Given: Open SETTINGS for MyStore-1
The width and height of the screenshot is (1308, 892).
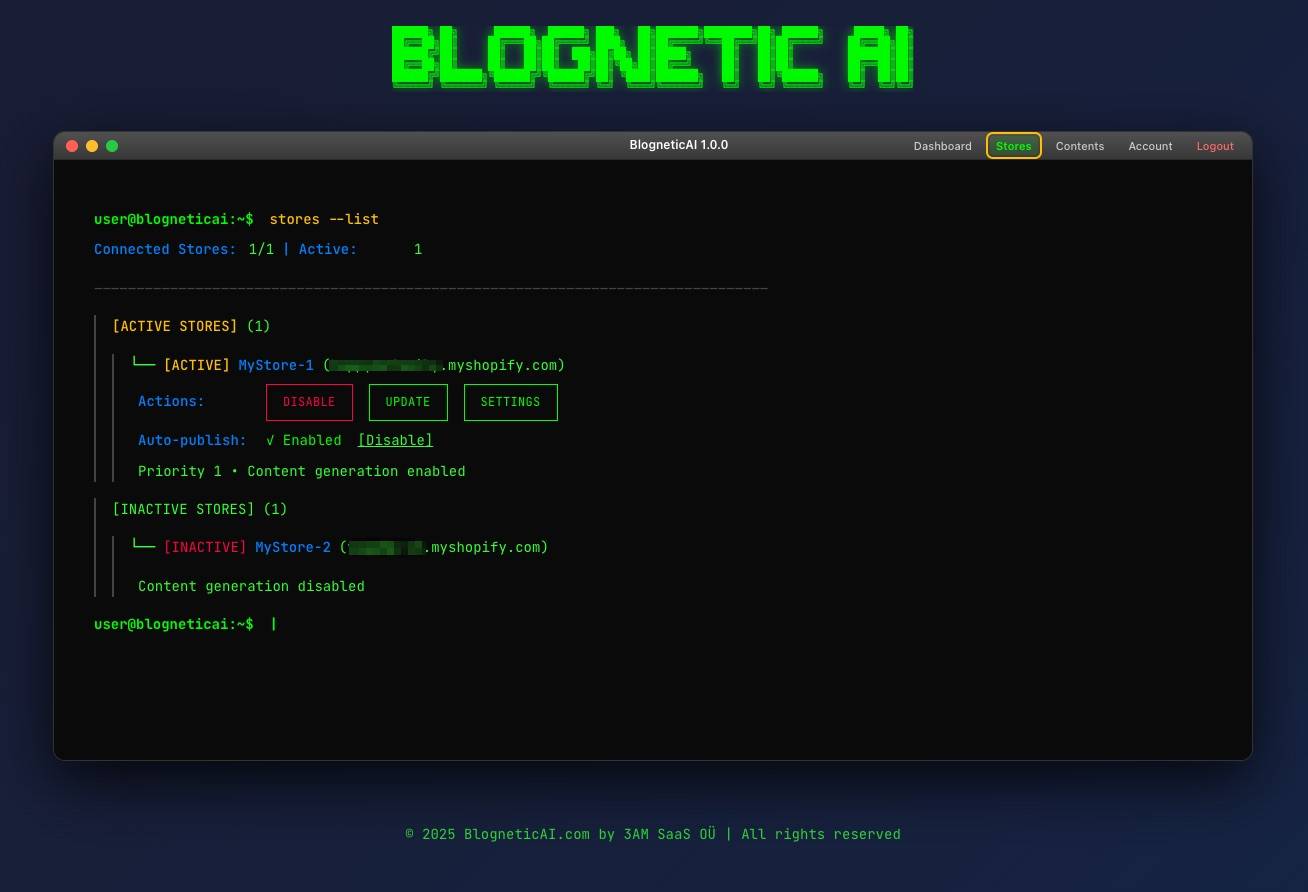Looking at the screenshot, I should [510, 402].
